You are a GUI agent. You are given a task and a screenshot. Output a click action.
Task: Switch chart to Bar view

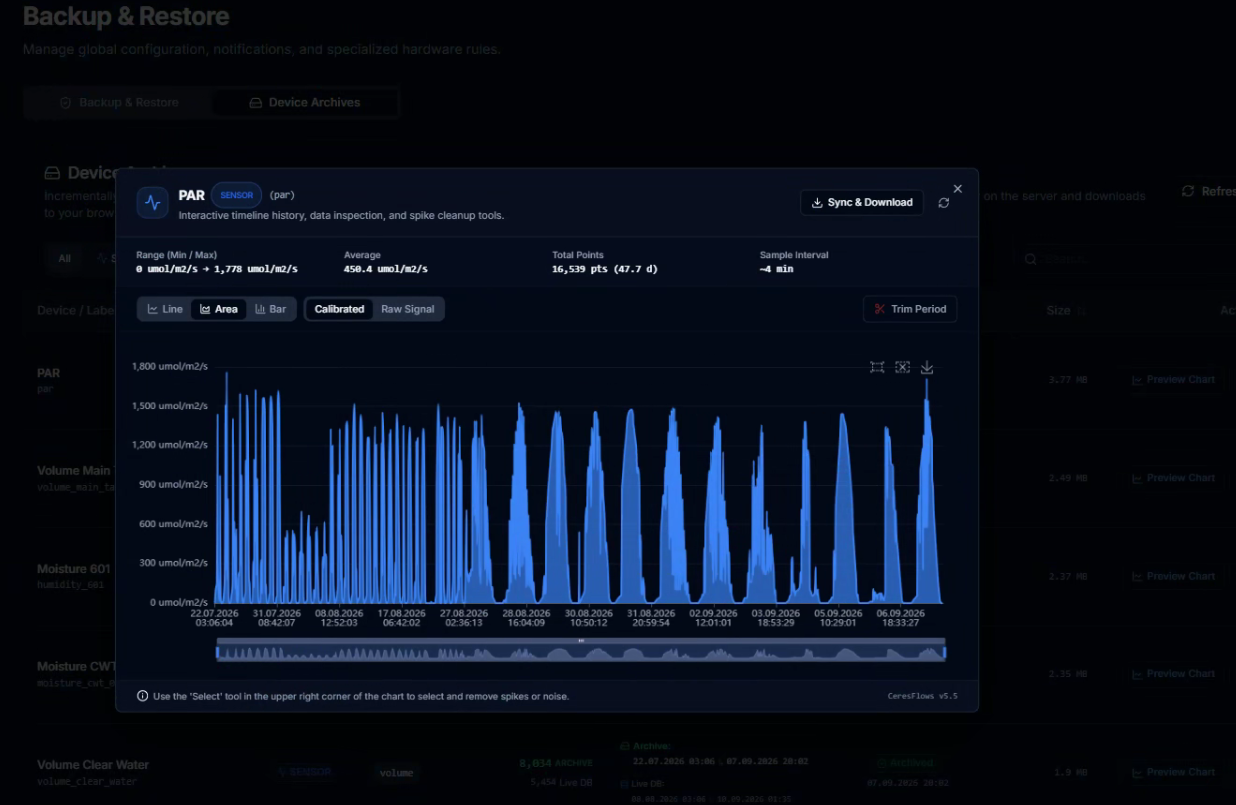(x=271, y=309)
